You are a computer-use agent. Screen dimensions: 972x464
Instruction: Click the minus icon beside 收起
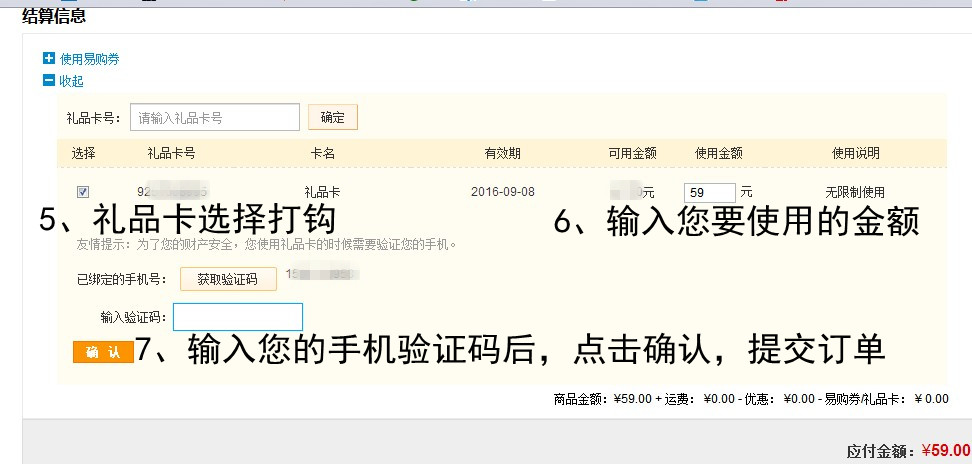pyautogui.click(x=48, y=81)
